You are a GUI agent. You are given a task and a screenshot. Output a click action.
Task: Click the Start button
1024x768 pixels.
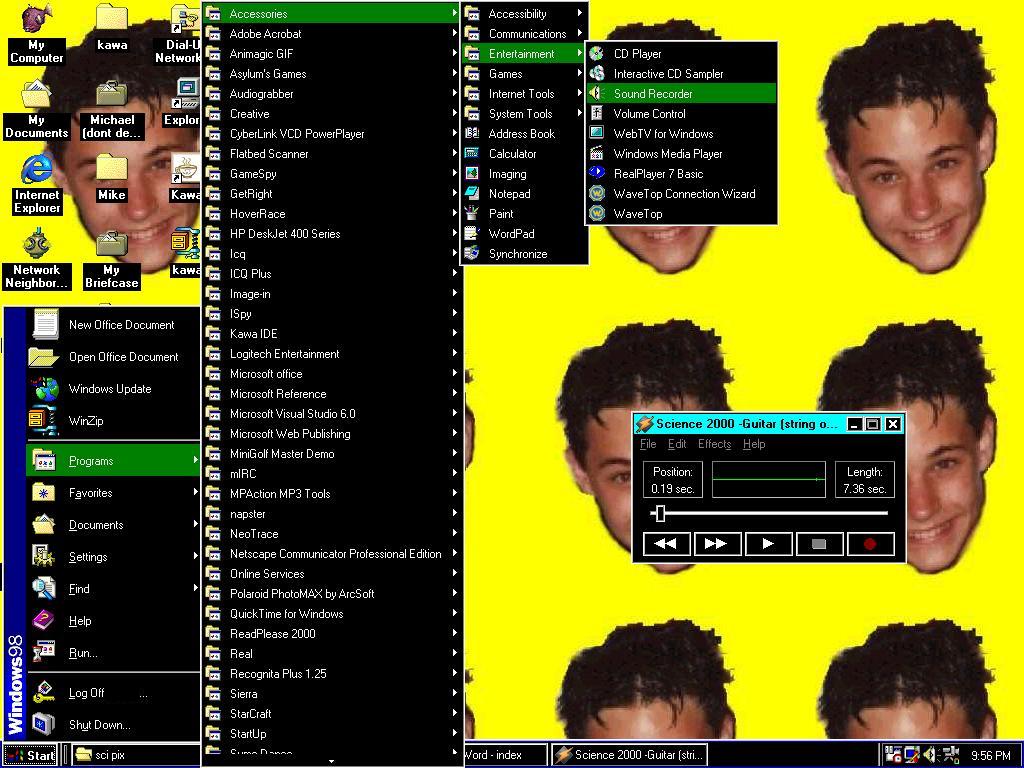(30, 755)
